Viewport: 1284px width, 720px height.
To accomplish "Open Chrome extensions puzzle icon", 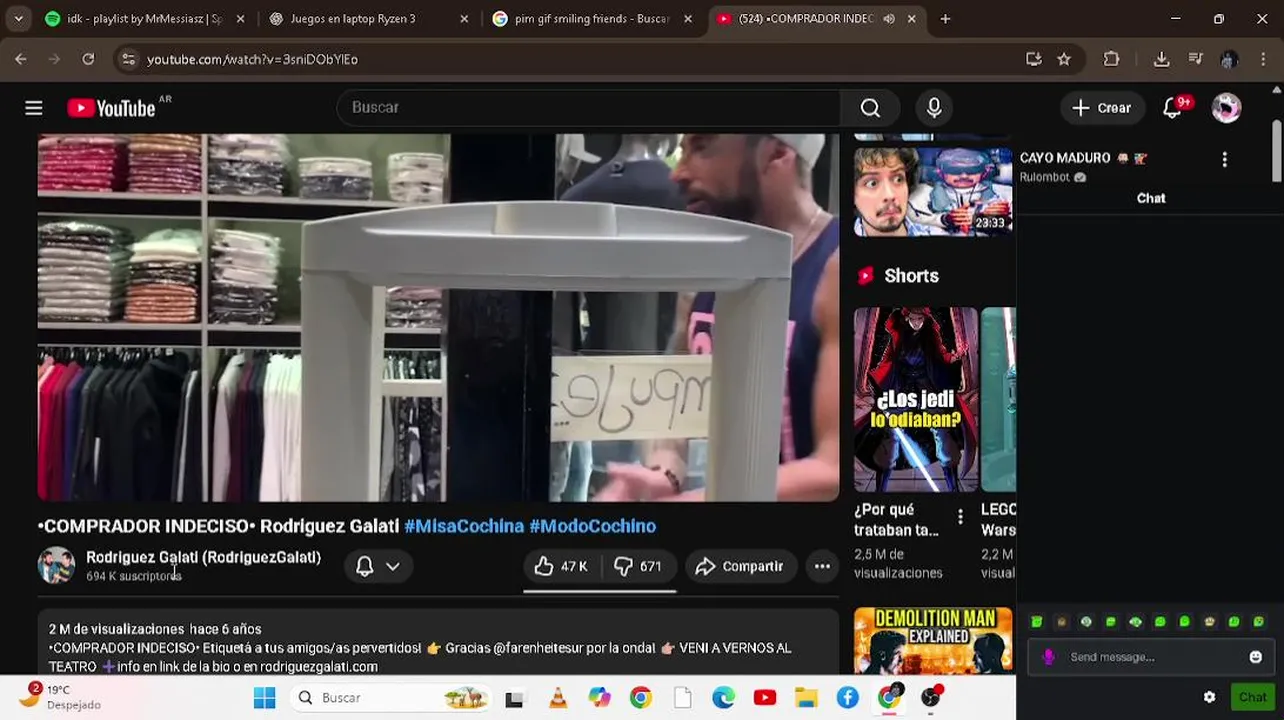I will tap(1111, 59).
